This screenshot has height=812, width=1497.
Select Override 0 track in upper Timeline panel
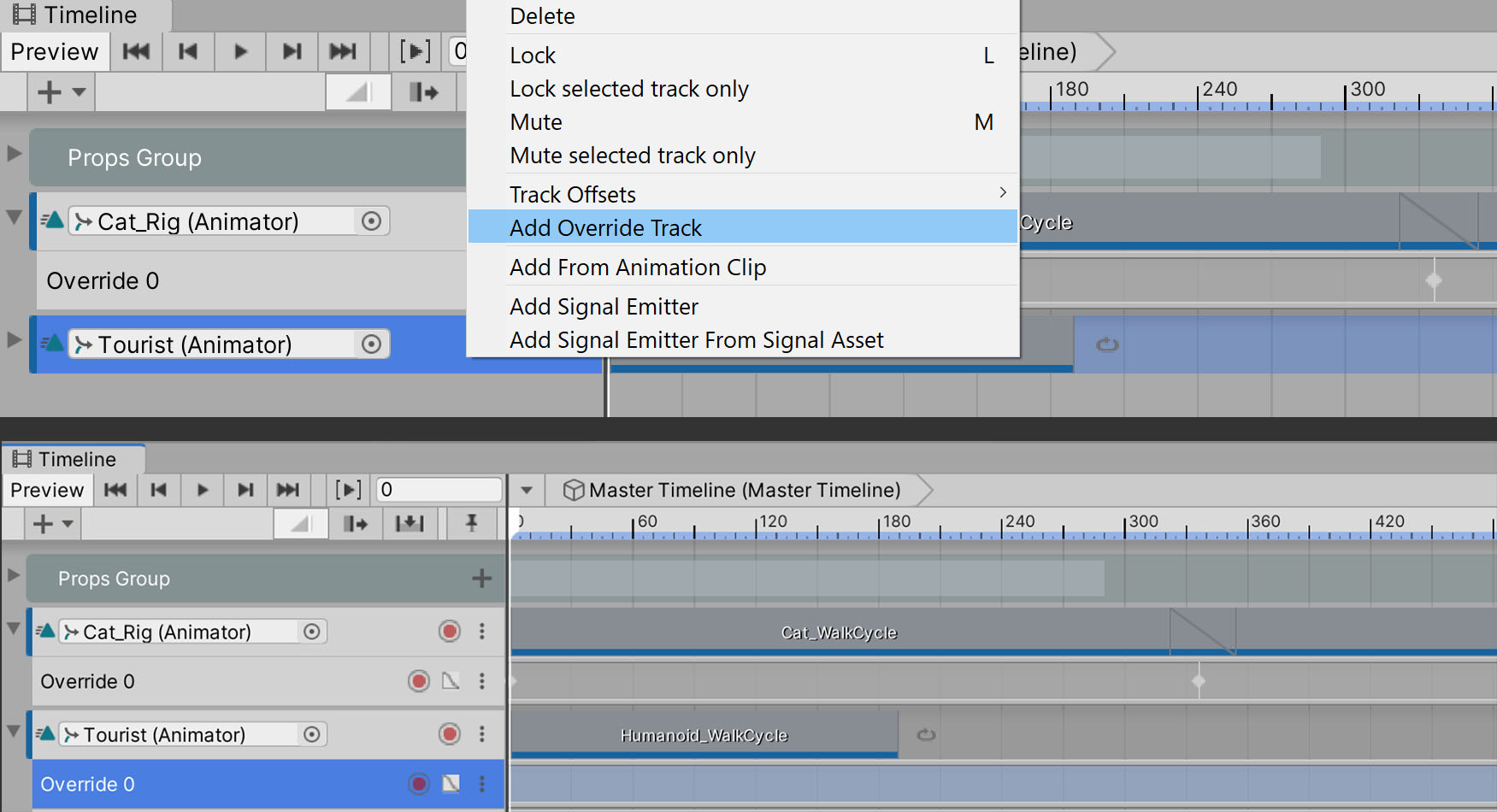pos(251,280)
